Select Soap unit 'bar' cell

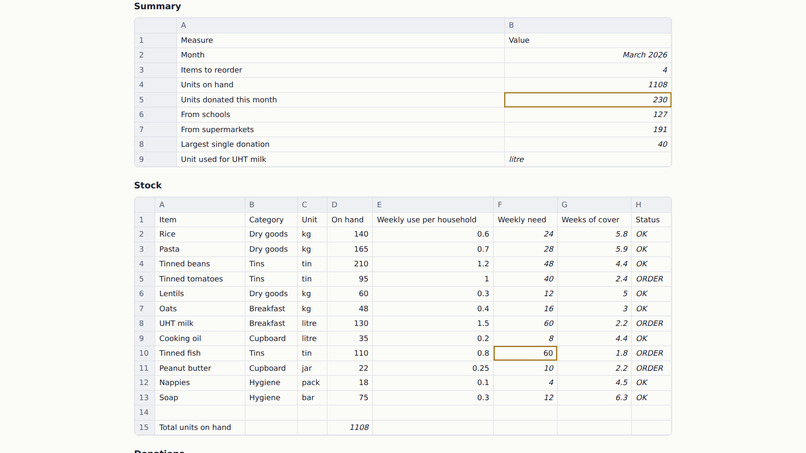click(x=312, y=397)
